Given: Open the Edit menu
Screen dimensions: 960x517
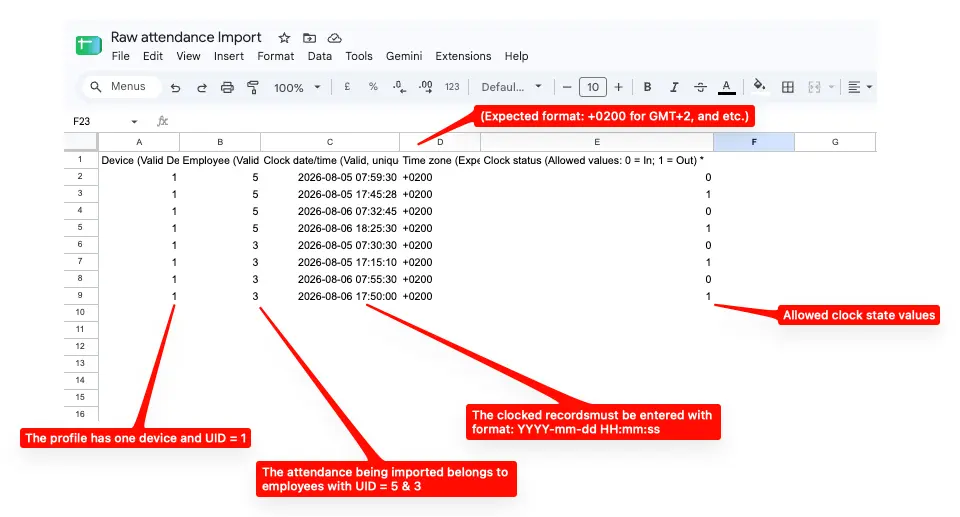Looking at the screenshot, I should pos(152,56).
